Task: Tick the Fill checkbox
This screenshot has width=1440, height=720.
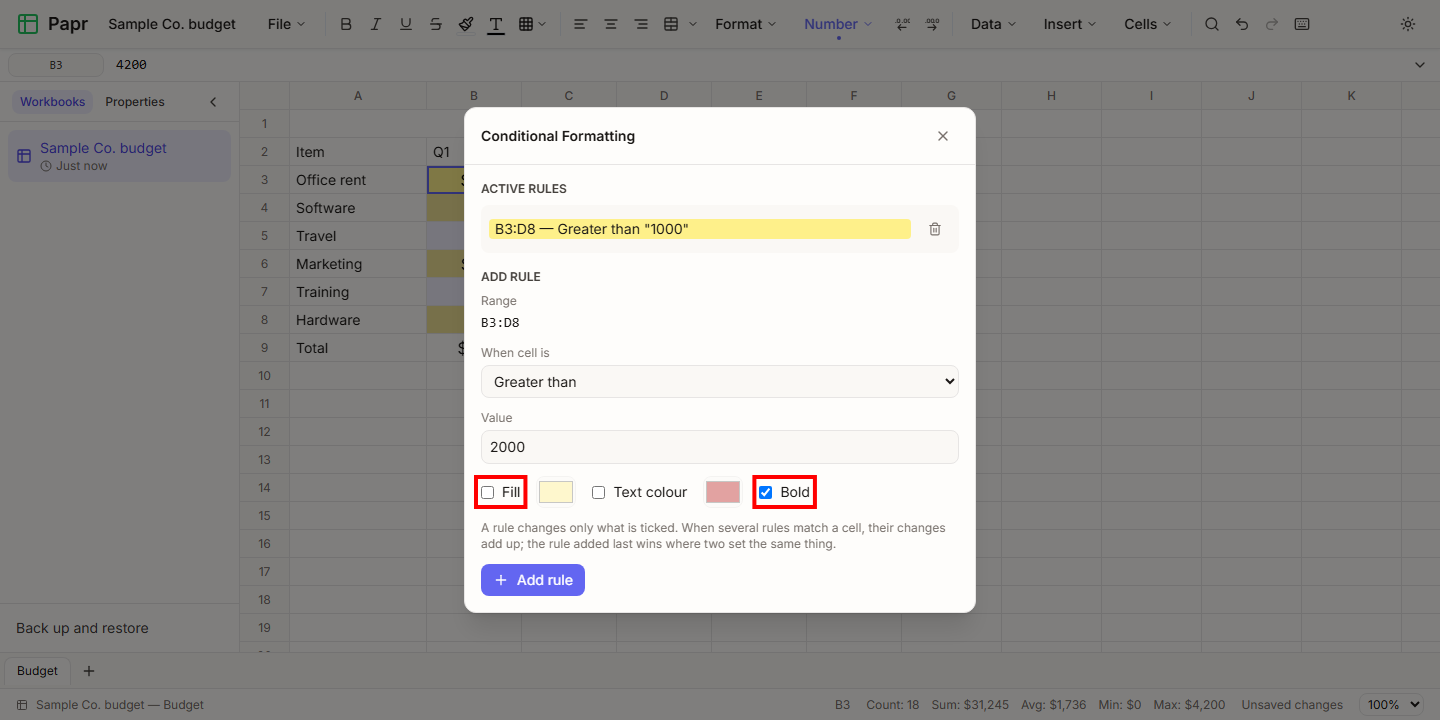Action: coord(487,492)
